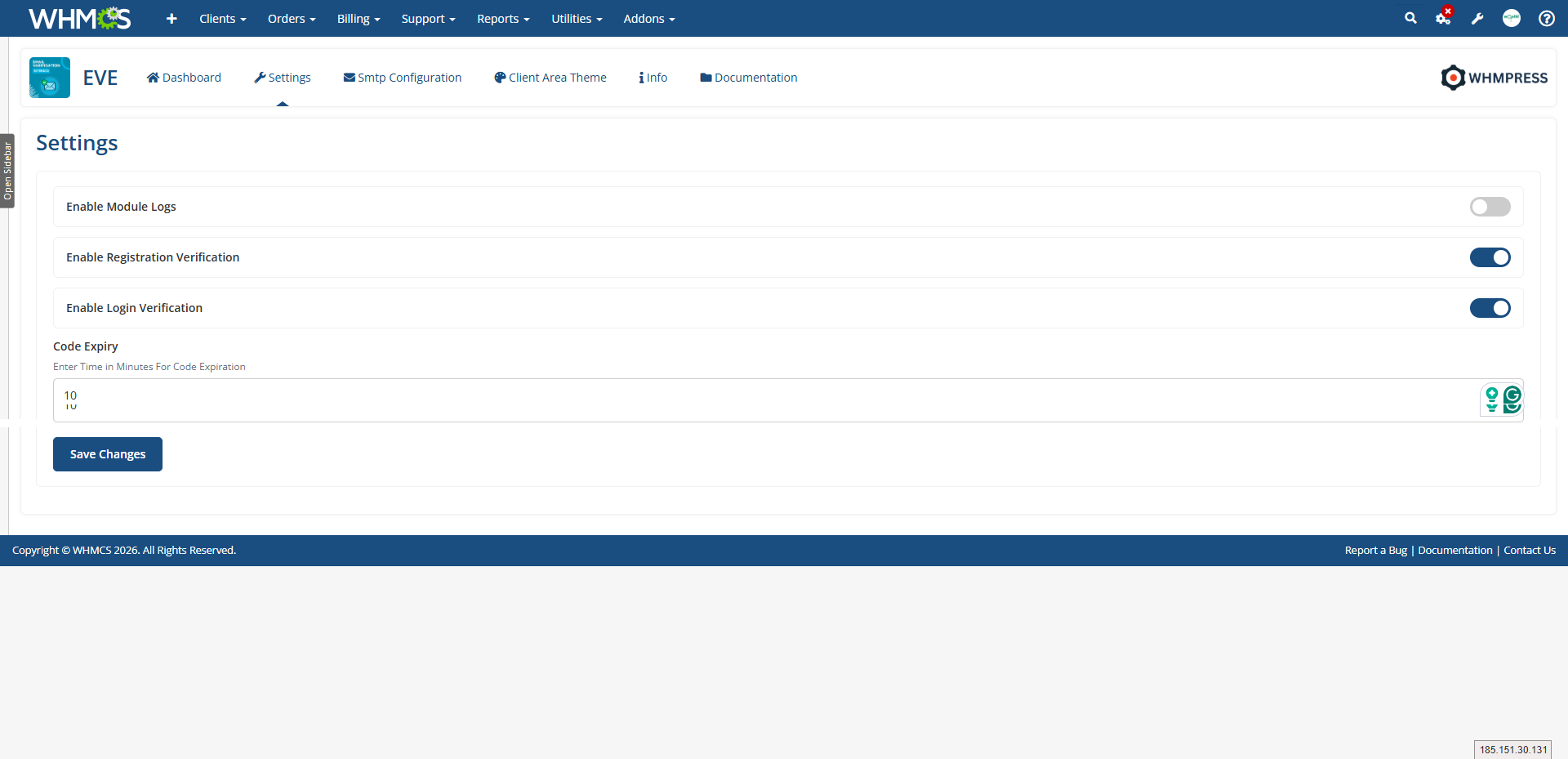Click the footer Documentation link

click(x=1455, y=551)
